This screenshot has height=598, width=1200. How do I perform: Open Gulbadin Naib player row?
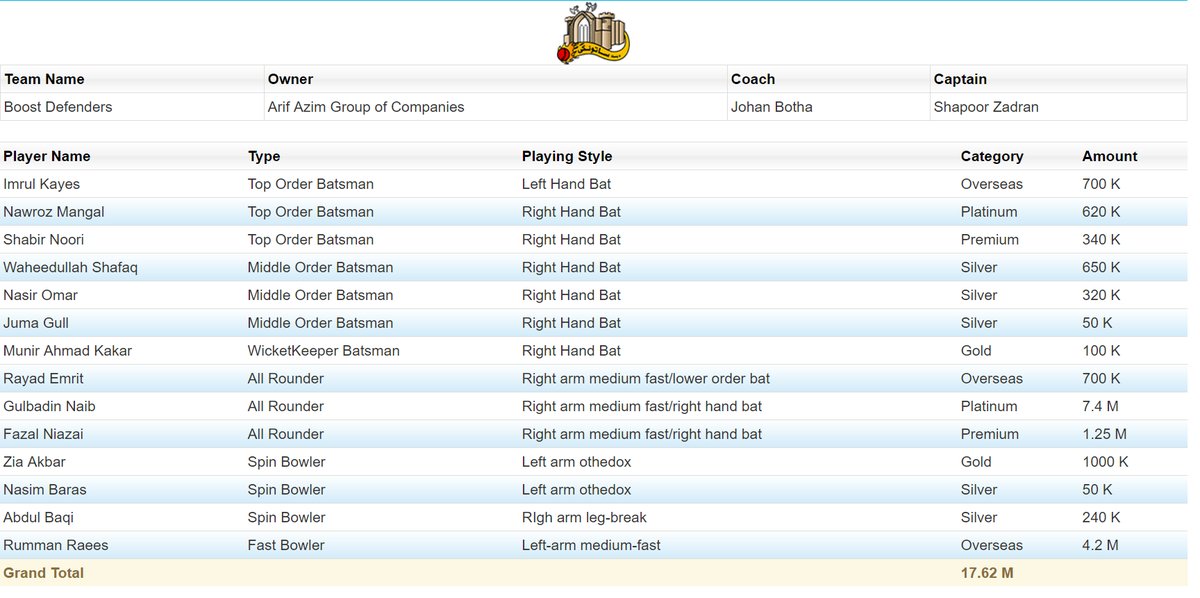pyautogui.click(x=50, y=406)
